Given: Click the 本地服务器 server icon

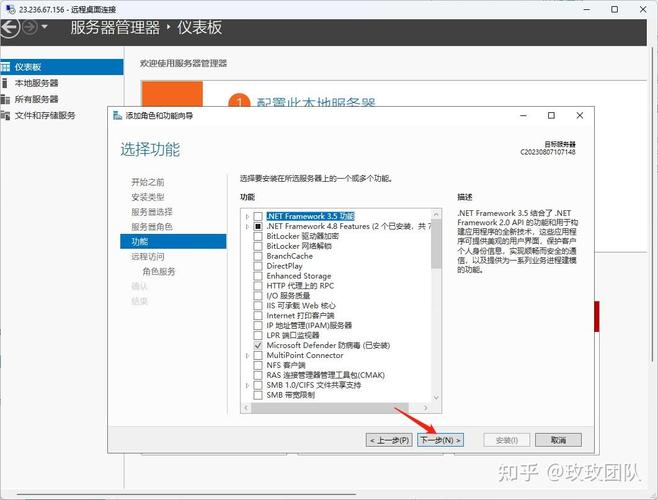Looking at the screenshot, I should coord(5,83).
